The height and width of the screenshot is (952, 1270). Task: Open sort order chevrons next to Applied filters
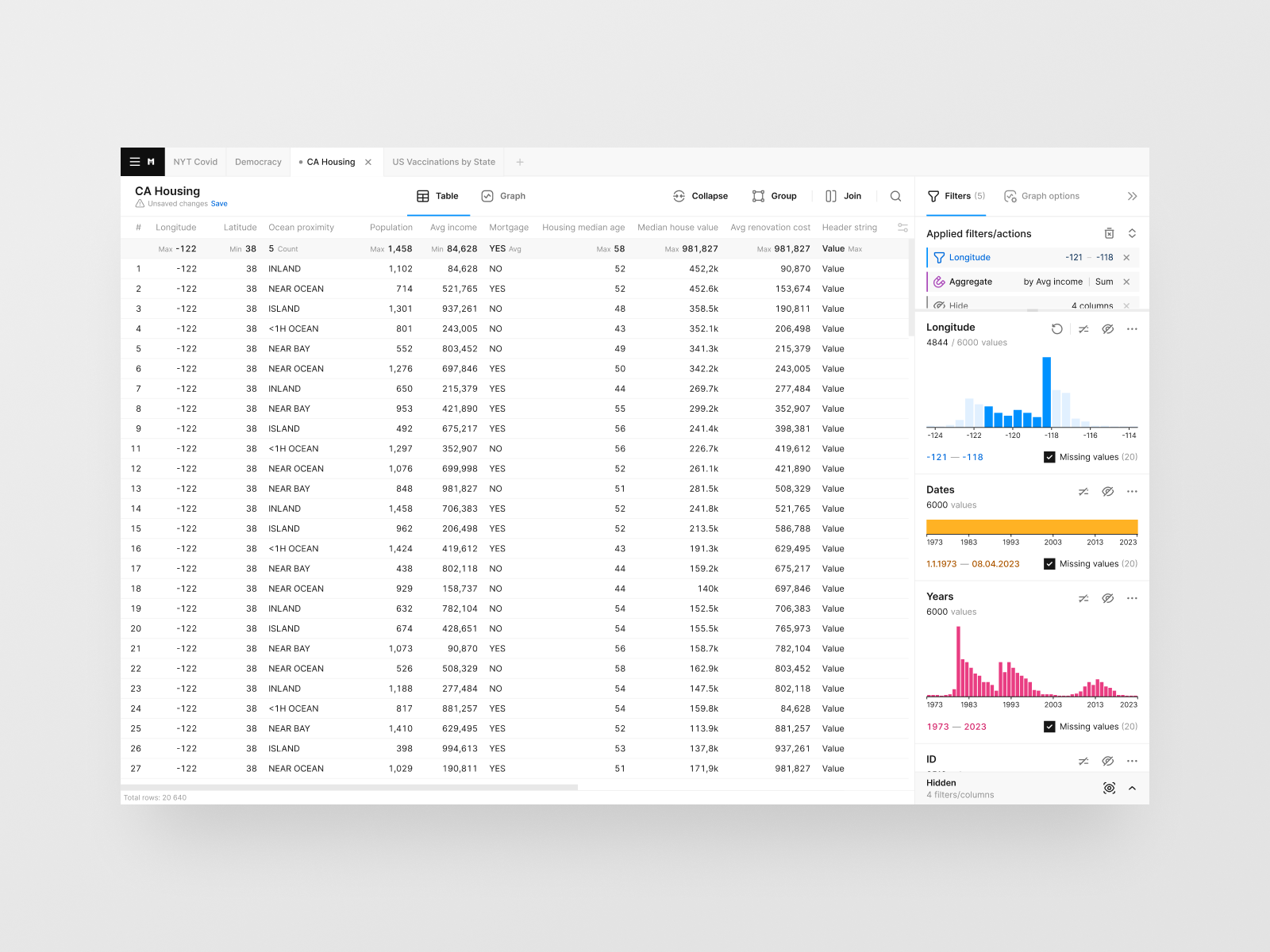click(1133, 233)
